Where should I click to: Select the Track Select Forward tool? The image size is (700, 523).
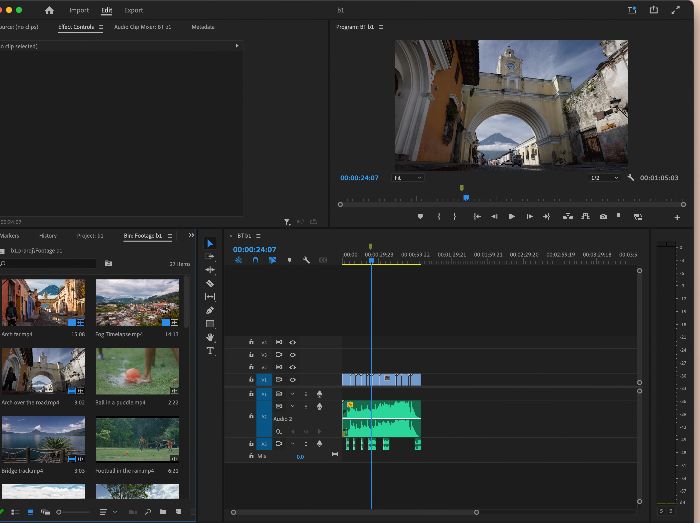pos(210,256)
